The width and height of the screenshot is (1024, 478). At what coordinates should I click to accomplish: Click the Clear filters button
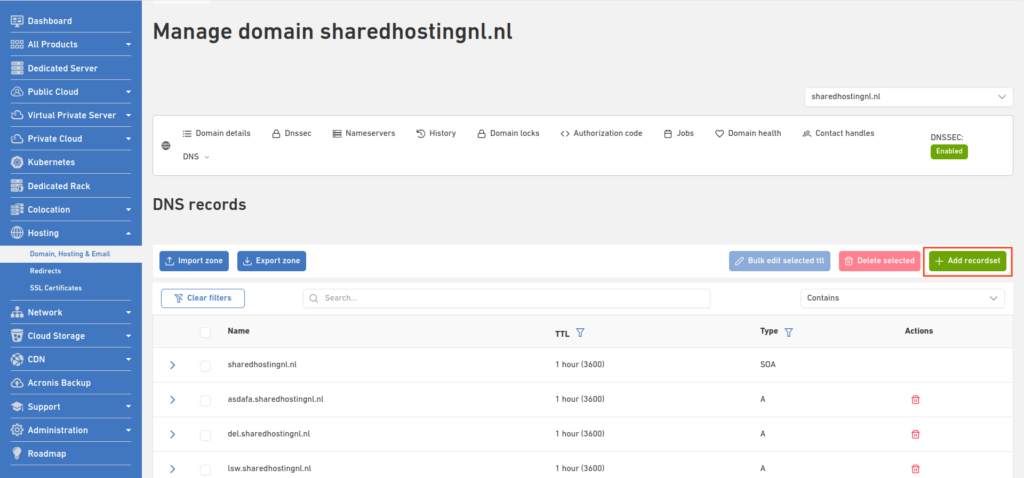point(202,298)
